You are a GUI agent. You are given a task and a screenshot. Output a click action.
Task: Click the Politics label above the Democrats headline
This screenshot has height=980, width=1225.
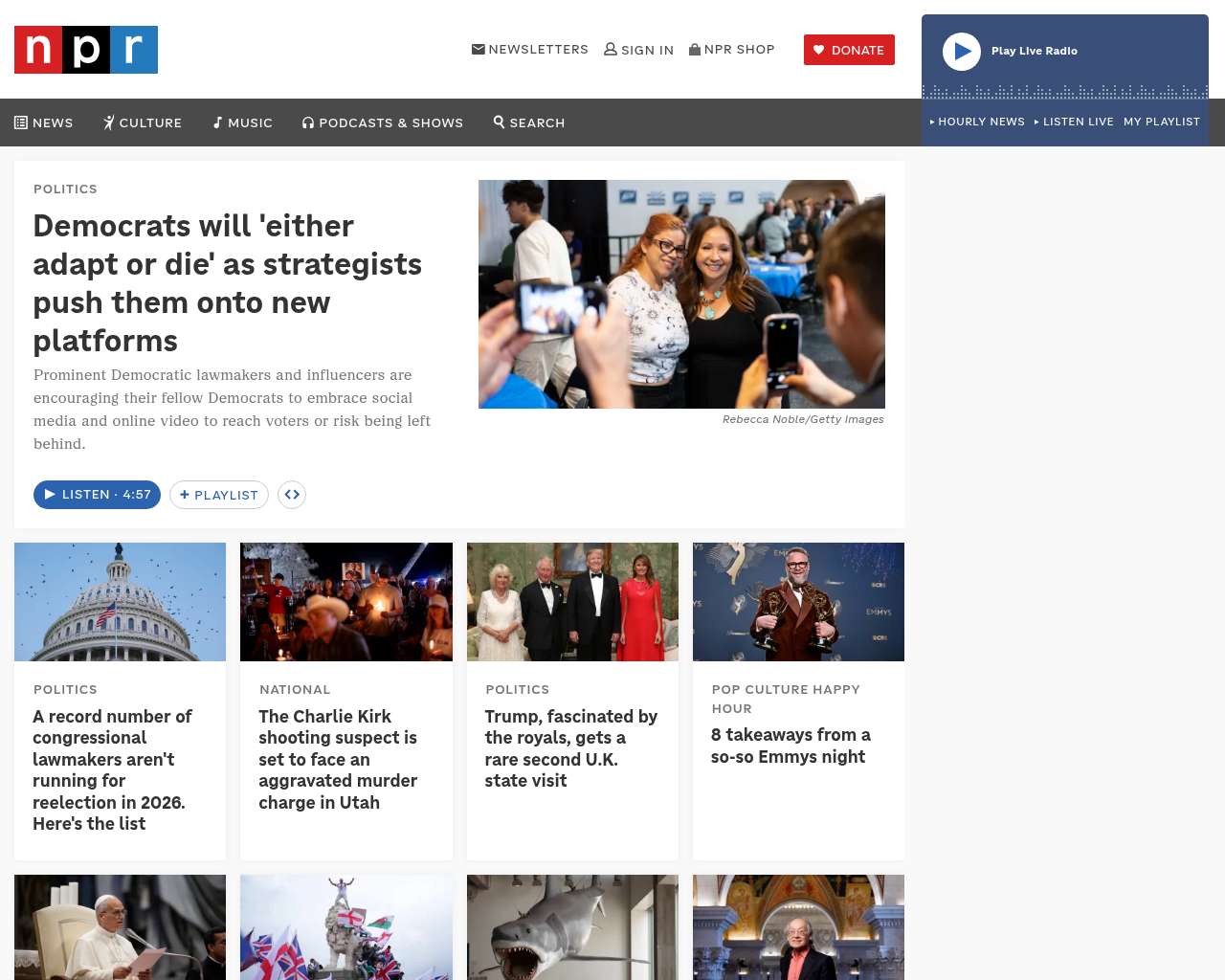tap(65, 189)
